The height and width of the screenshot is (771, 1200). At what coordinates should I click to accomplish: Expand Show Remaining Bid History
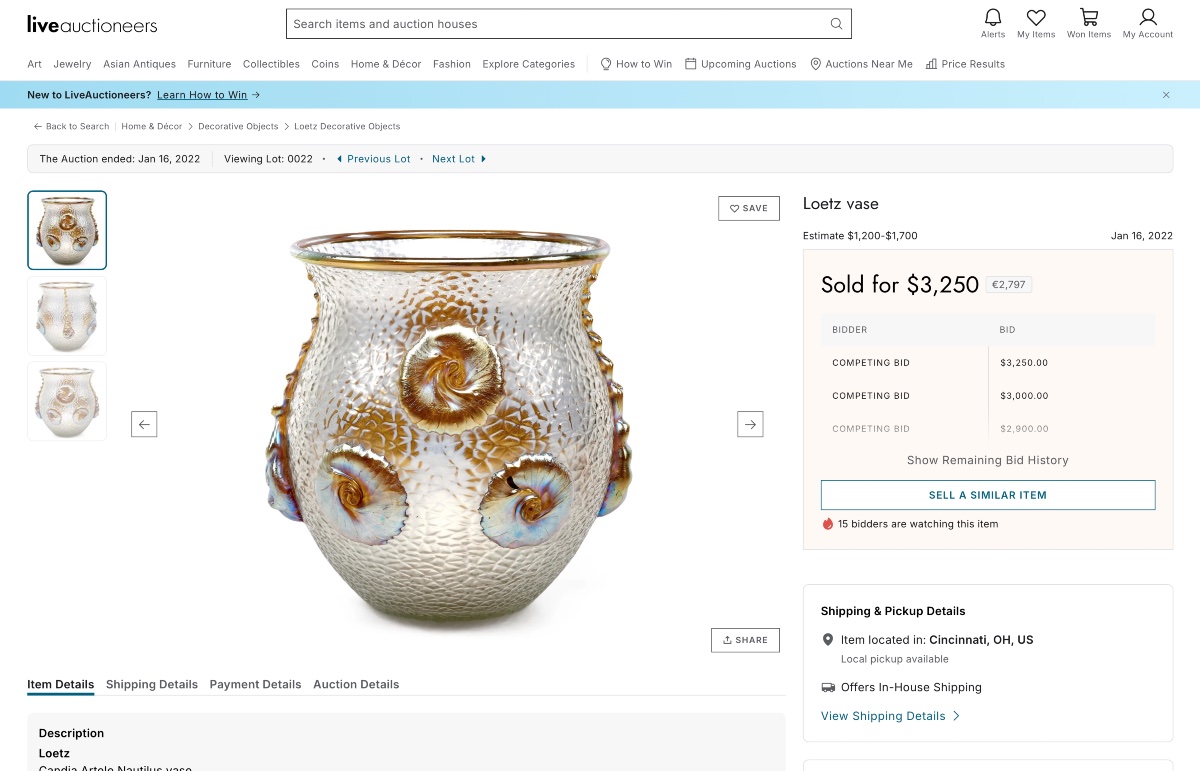click(987, 460)
